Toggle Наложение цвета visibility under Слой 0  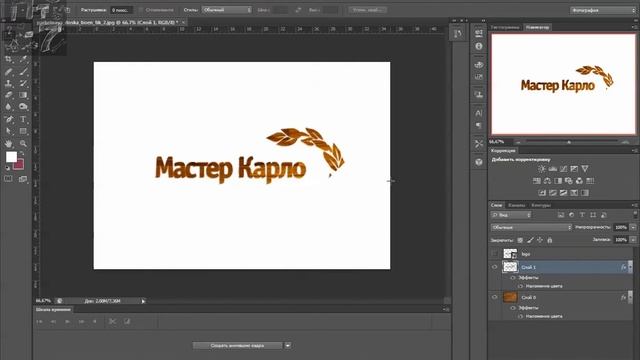(x=520, y=316)
